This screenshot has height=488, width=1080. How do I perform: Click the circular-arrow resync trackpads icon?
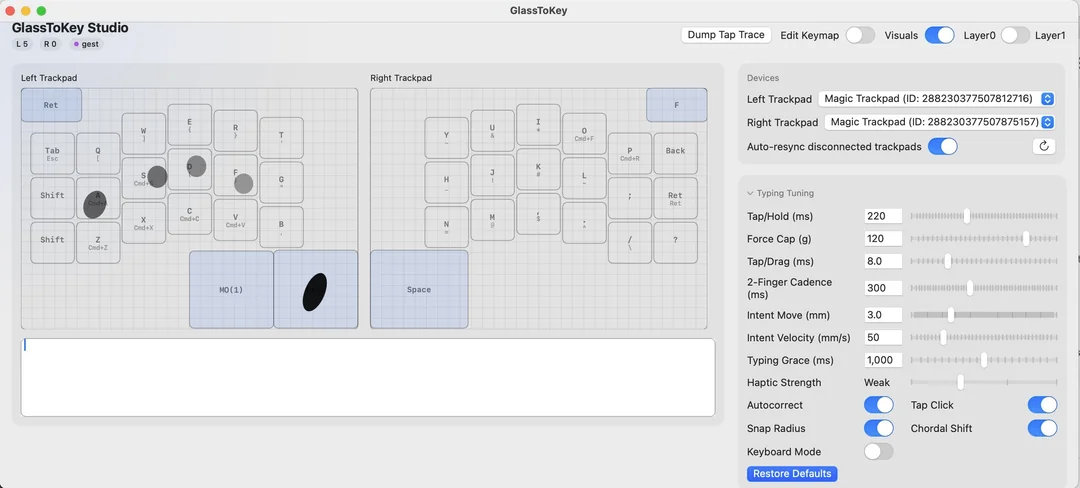tap(1043, 146)
